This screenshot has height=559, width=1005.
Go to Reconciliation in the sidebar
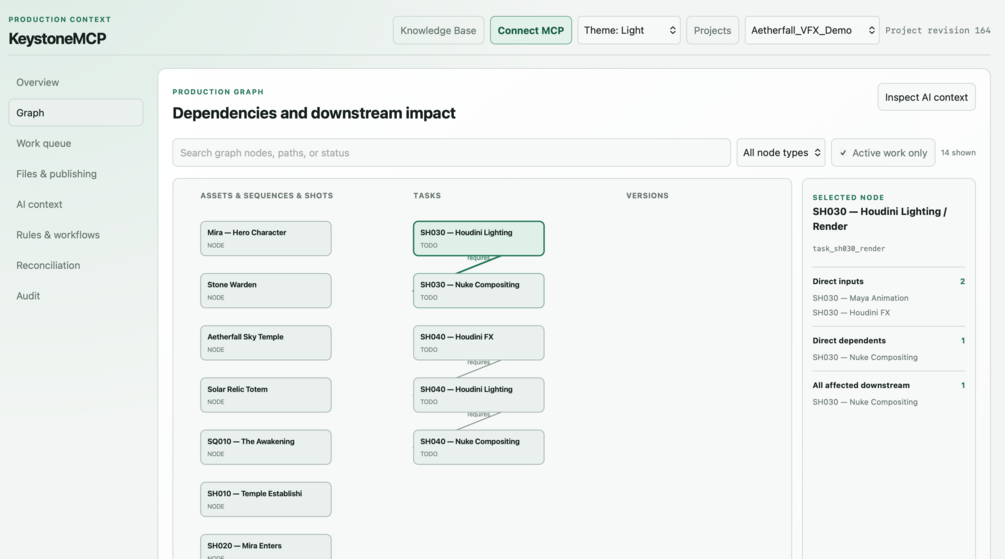coord(76,265)
